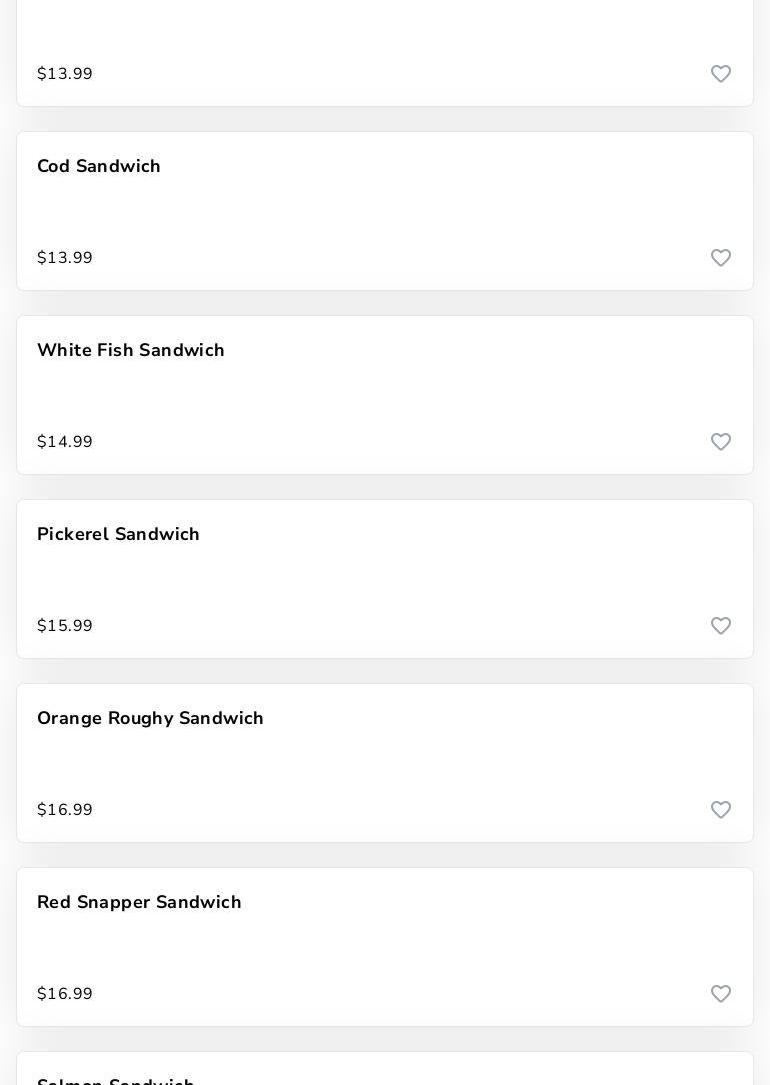Favorite the Red Snapper Sandwich

(x=721, y=994)
